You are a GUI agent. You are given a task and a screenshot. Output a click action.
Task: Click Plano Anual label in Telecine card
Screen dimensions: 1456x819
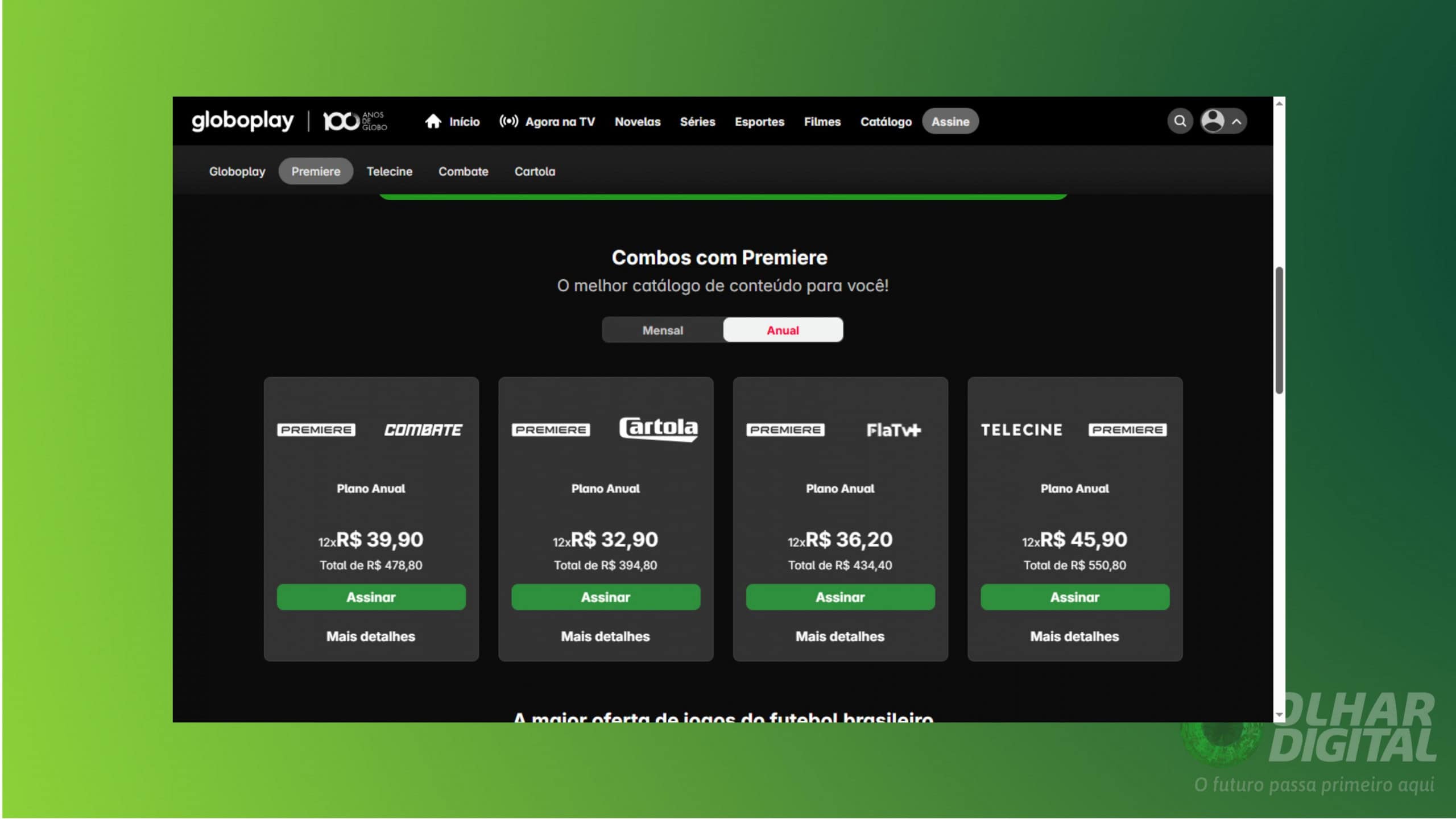point(1075,489)
